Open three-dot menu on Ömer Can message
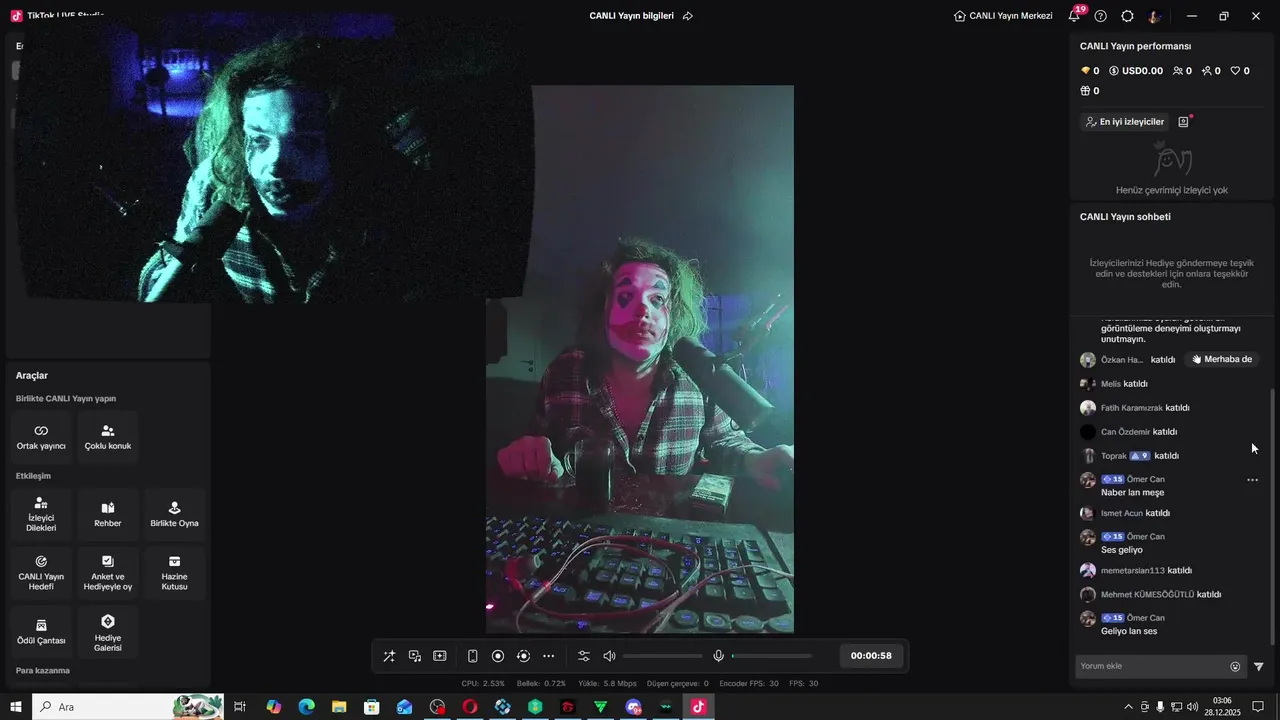The height and width of the screenshot is (720, 1280). click(x=1252, y=480)
